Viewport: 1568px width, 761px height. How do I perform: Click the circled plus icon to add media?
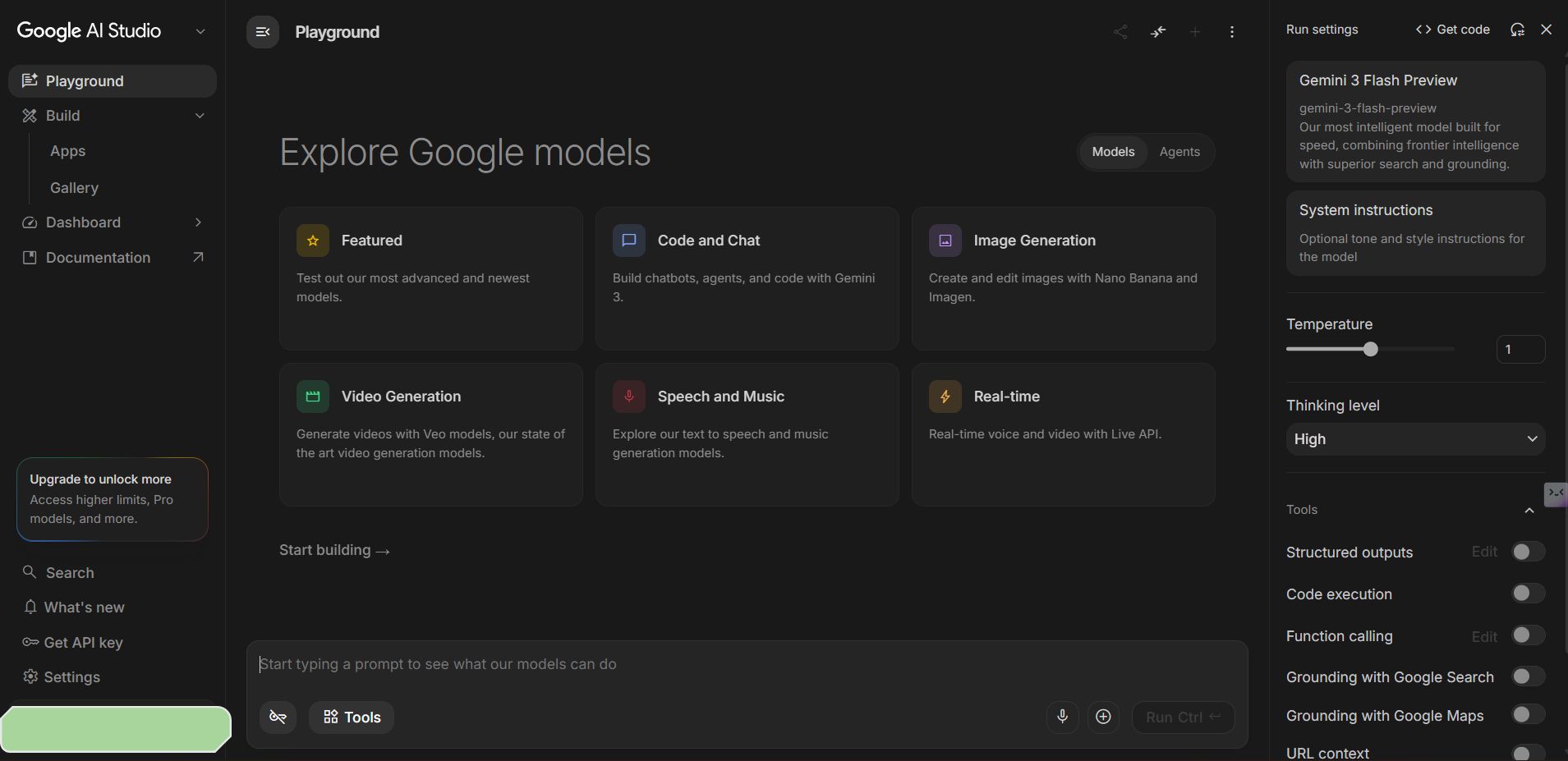point(1103,717)
